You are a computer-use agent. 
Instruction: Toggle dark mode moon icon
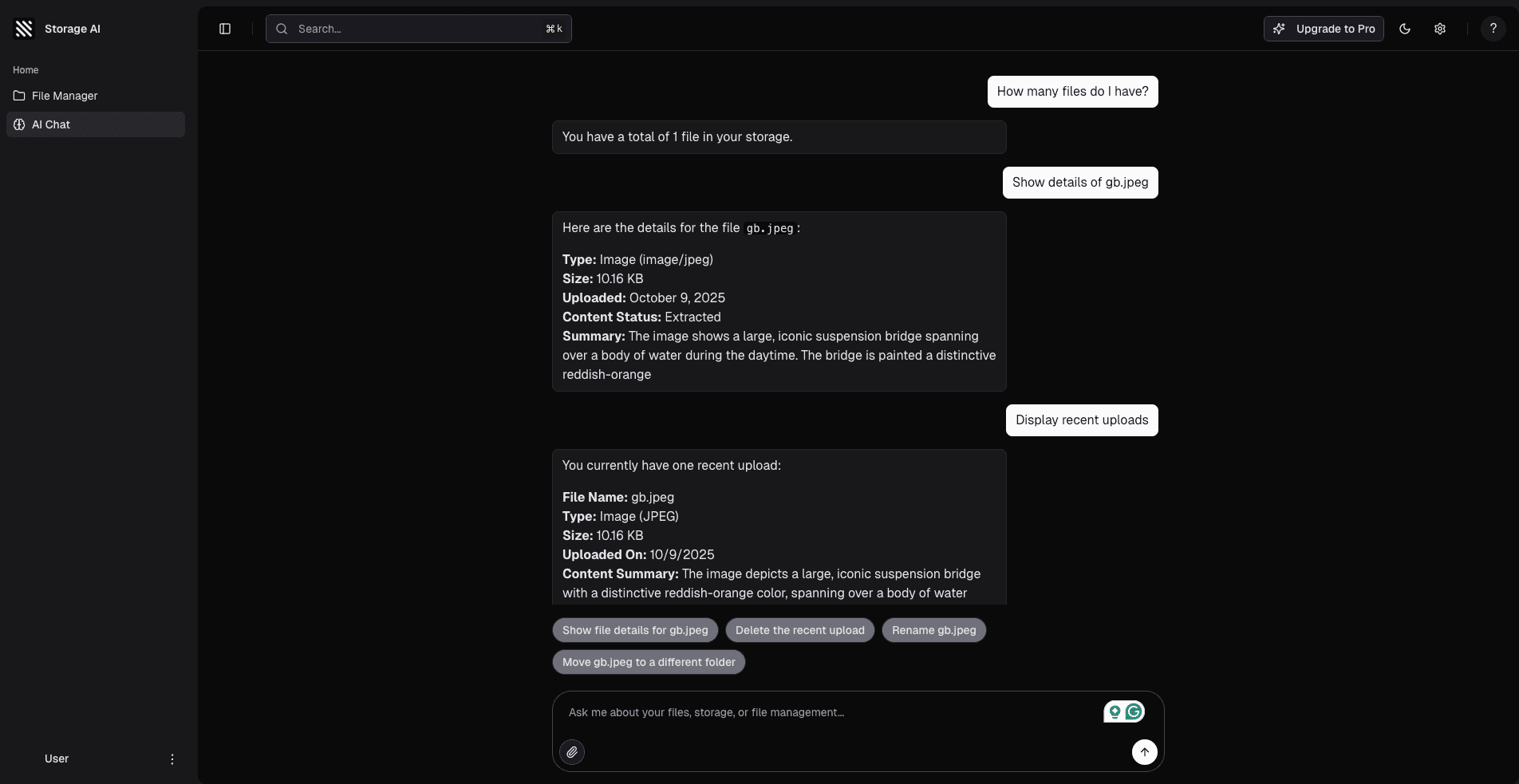[x=1405, y=29]
